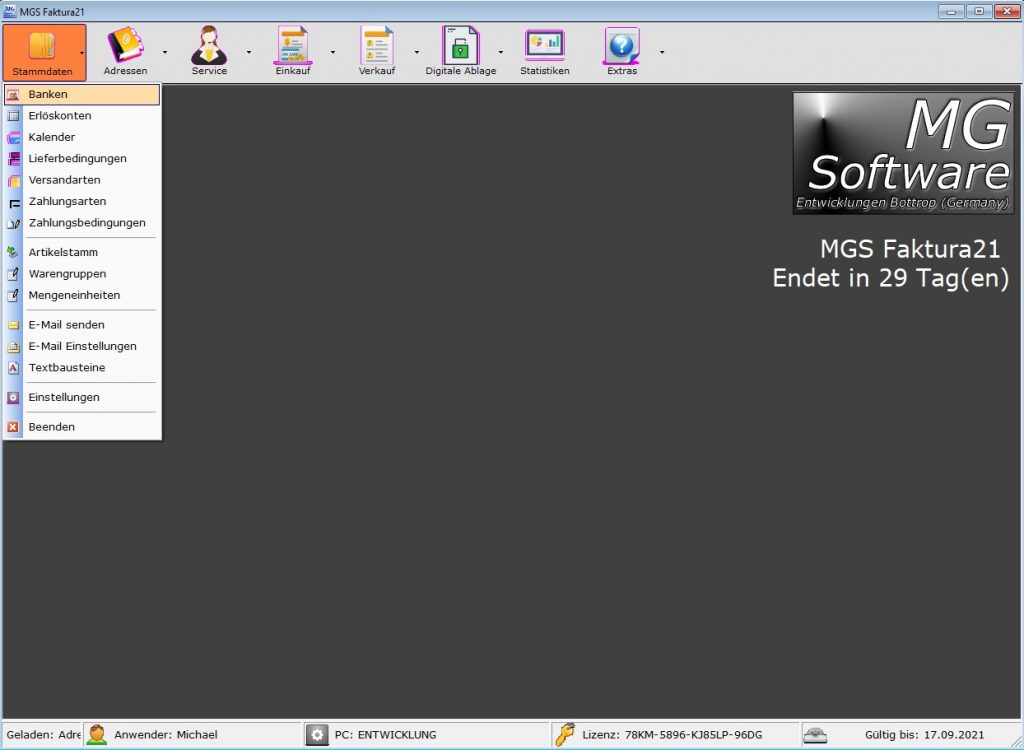Open Erlöskonten menu entry
The width and height of the screenshot is (1024, 750).
point(82,116)
